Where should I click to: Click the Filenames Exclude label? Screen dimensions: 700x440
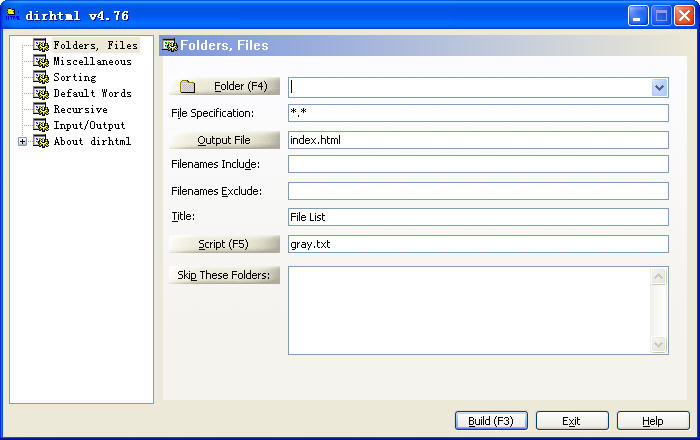pyautogui.click(x=217, y=191)
